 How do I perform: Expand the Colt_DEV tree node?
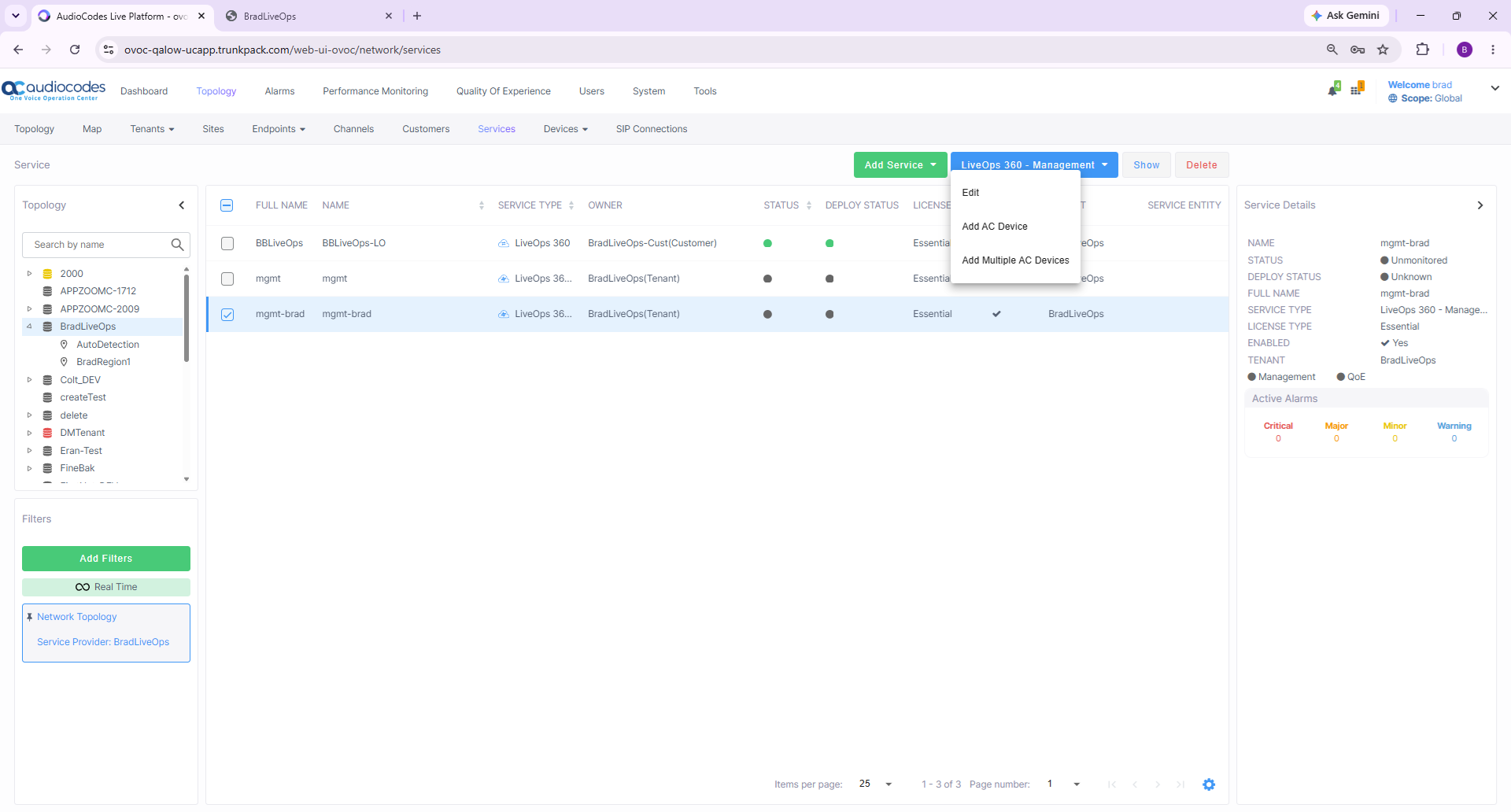[29, 380]
